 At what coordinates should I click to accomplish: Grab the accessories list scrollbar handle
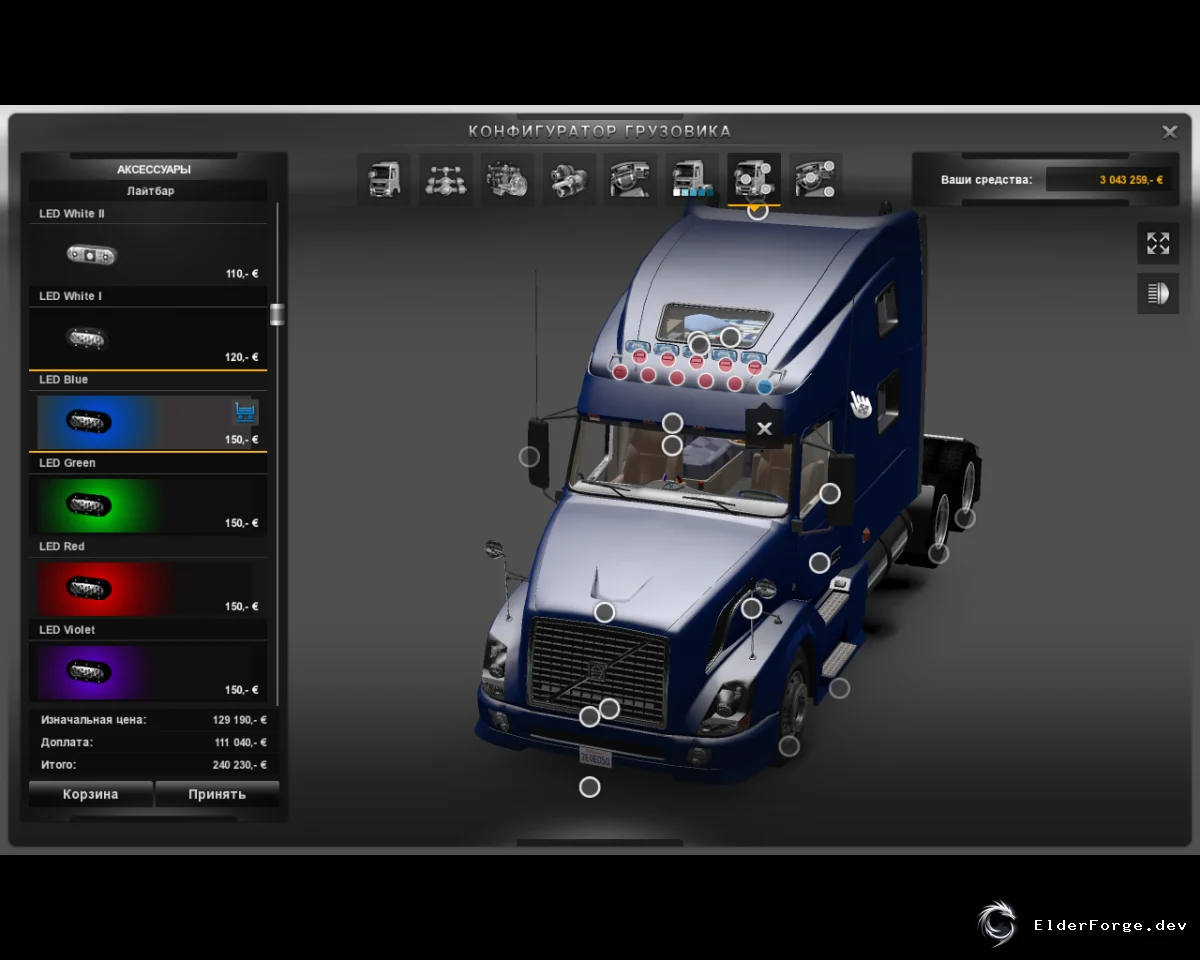[x=277, y=315]
